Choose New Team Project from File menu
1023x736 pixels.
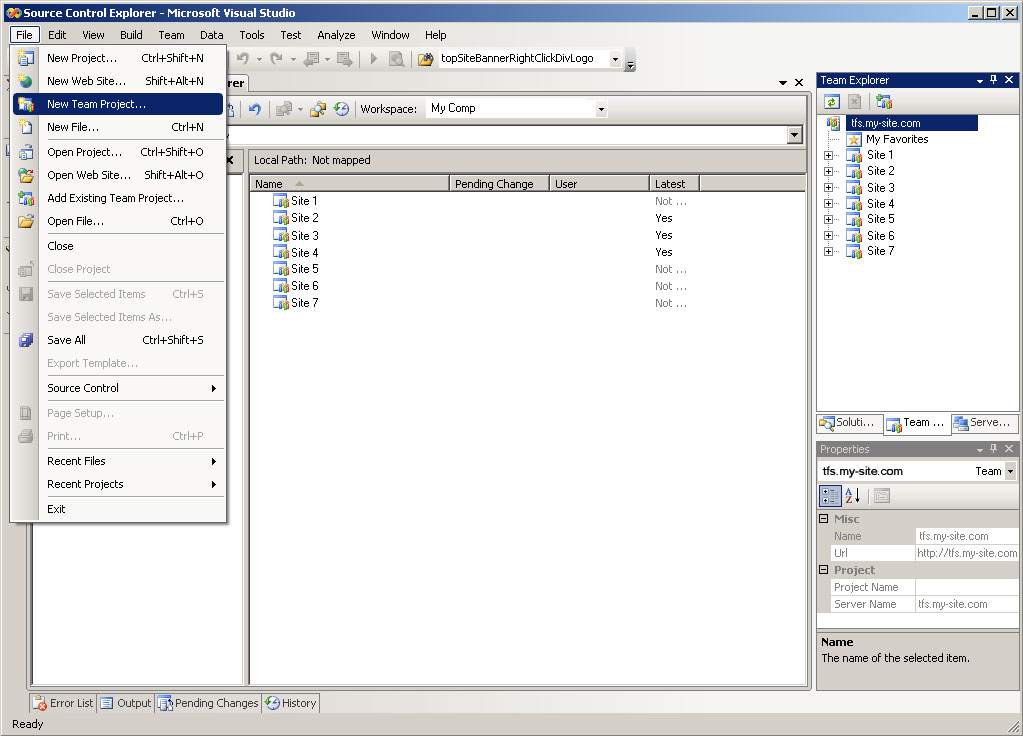coord(118,104)
